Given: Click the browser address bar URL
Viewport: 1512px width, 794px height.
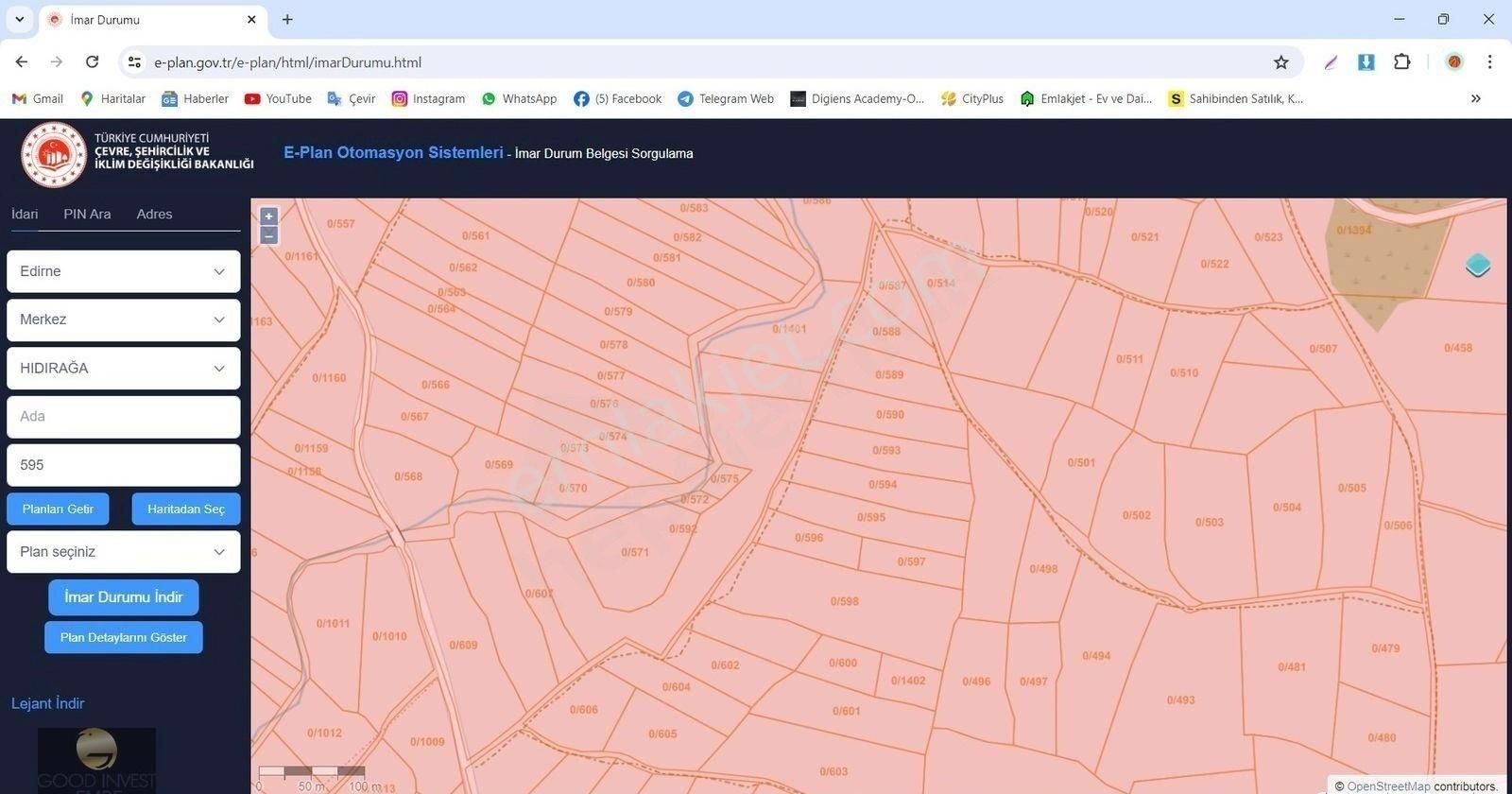Looking at the screenshot, I should pyautogui.click(x=287, y=62).
